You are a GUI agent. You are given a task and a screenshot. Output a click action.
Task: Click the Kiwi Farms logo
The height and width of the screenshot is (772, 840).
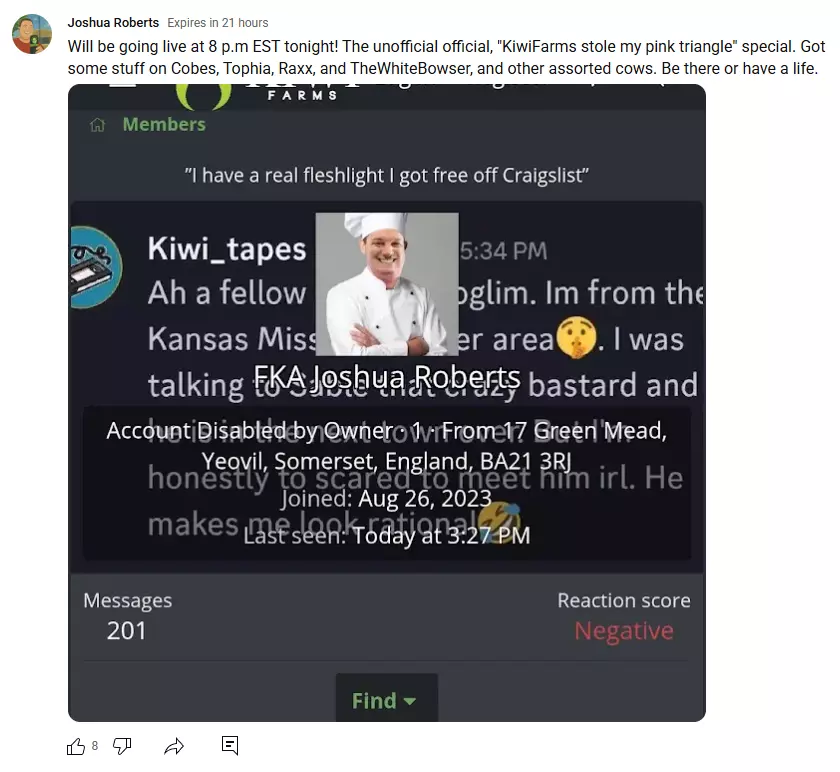point(257,95)
